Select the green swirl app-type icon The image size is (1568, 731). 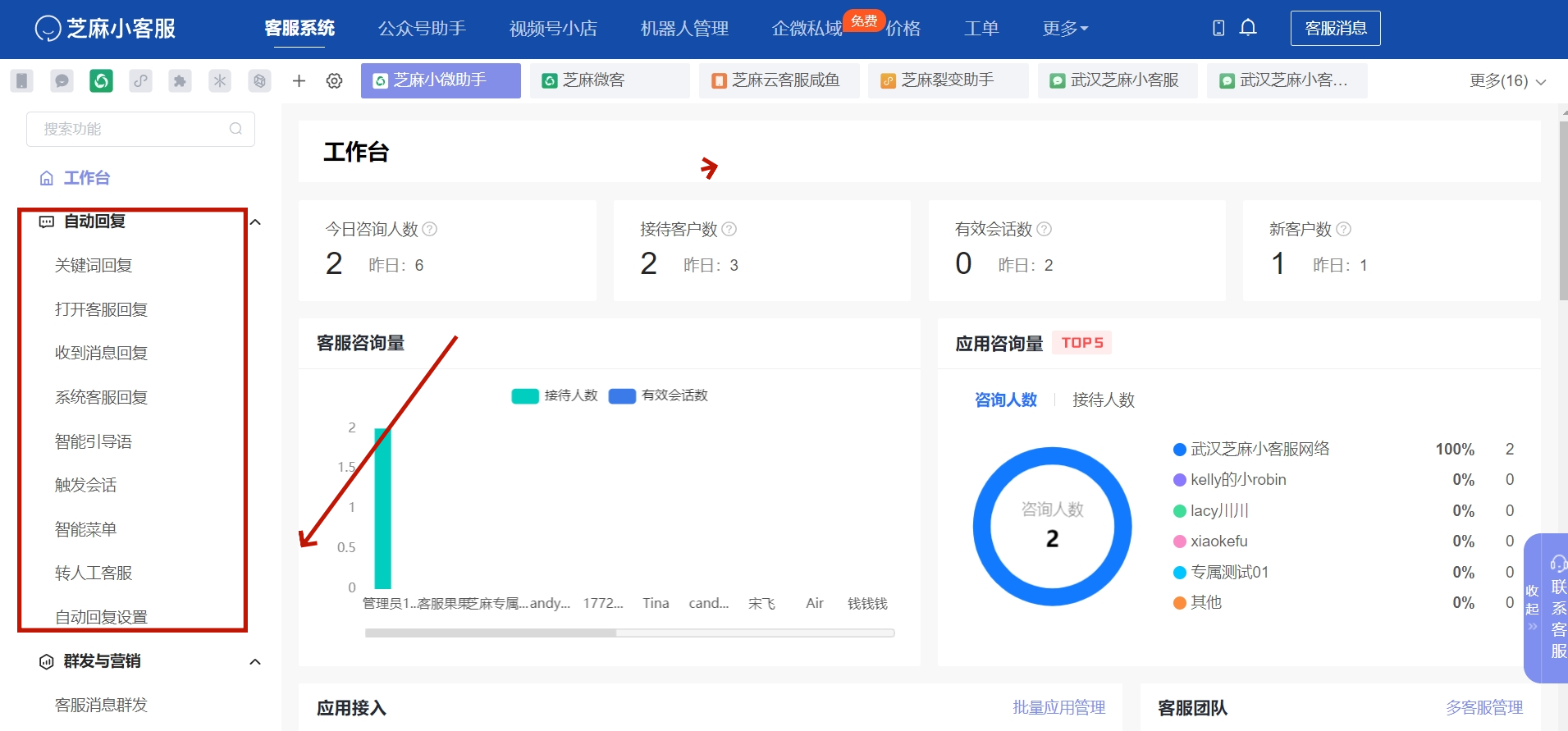click(101, 80)
